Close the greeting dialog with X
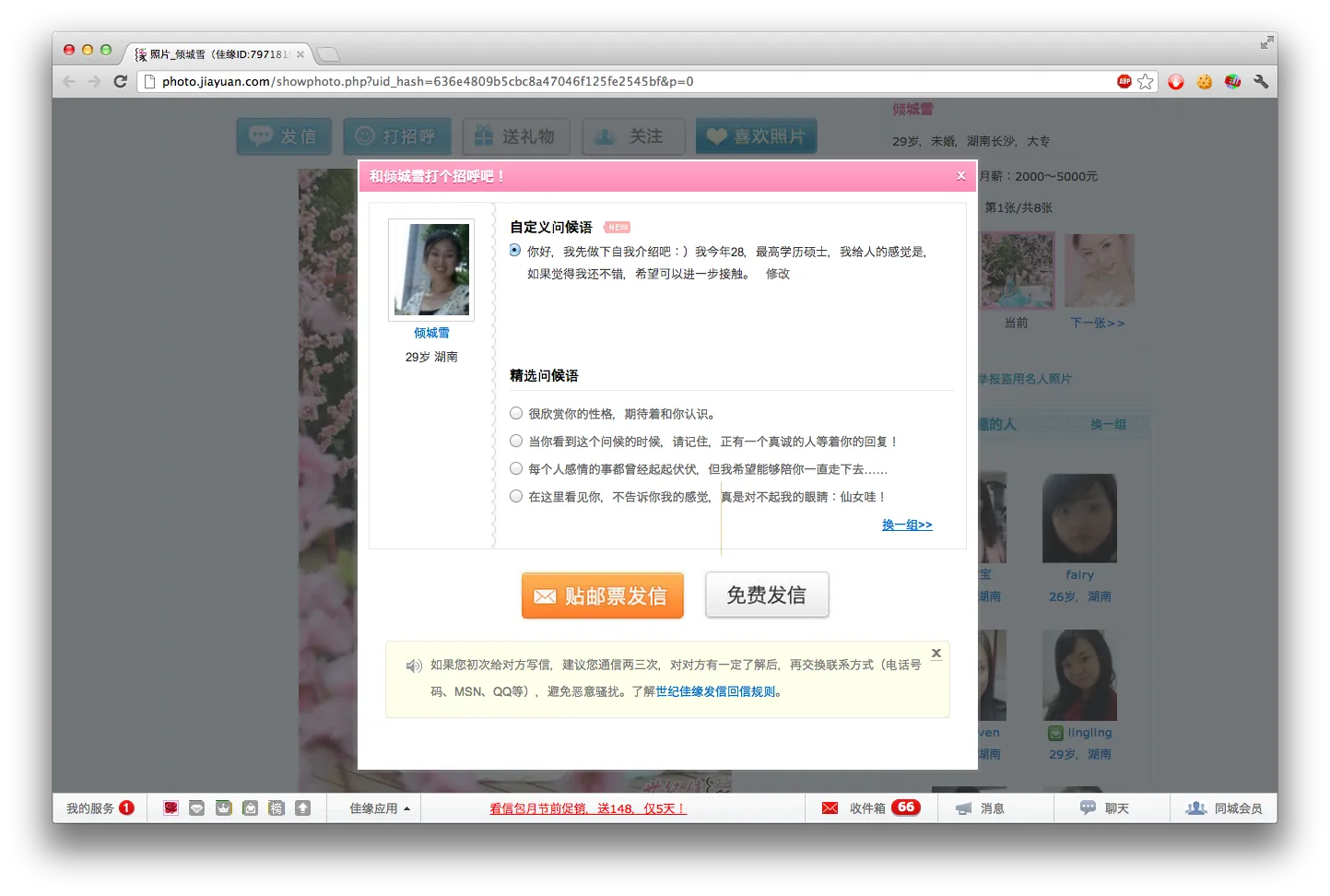 (961, 175)
